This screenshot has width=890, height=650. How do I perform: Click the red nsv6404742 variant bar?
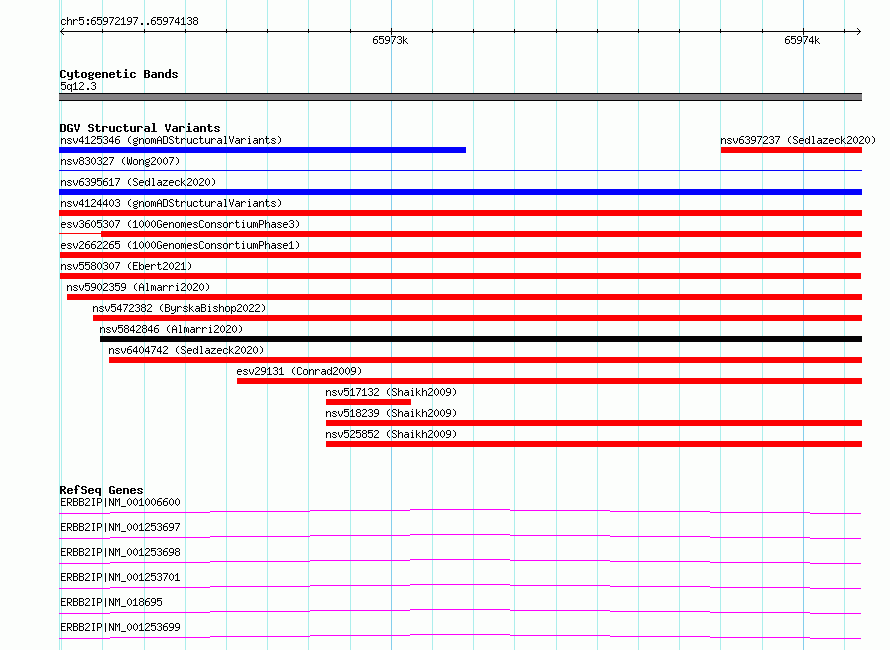485,360
